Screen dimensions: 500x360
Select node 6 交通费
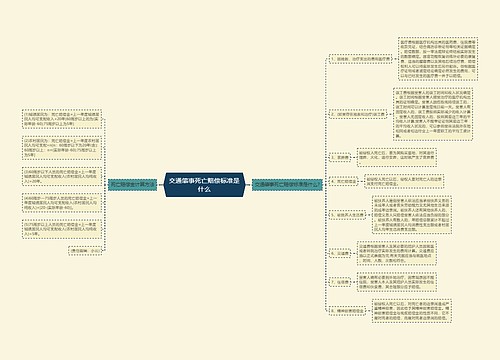[340, 253]
